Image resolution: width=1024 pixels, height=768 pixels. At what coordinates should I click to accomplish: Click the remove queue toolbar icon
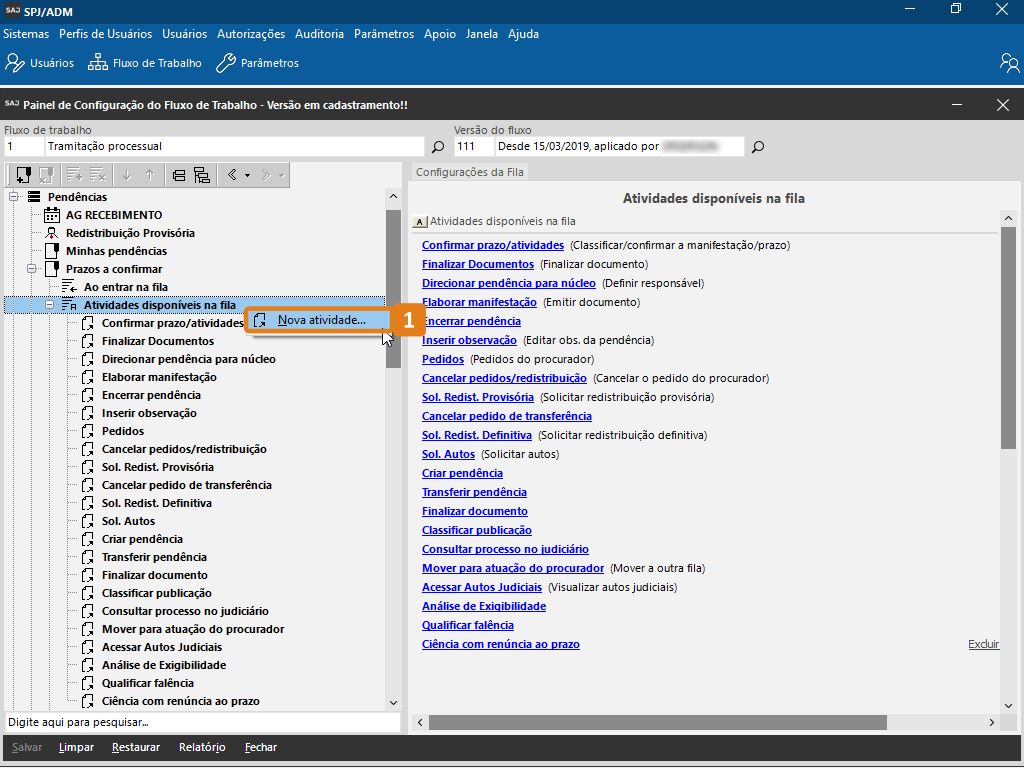[x=46, y=175]
